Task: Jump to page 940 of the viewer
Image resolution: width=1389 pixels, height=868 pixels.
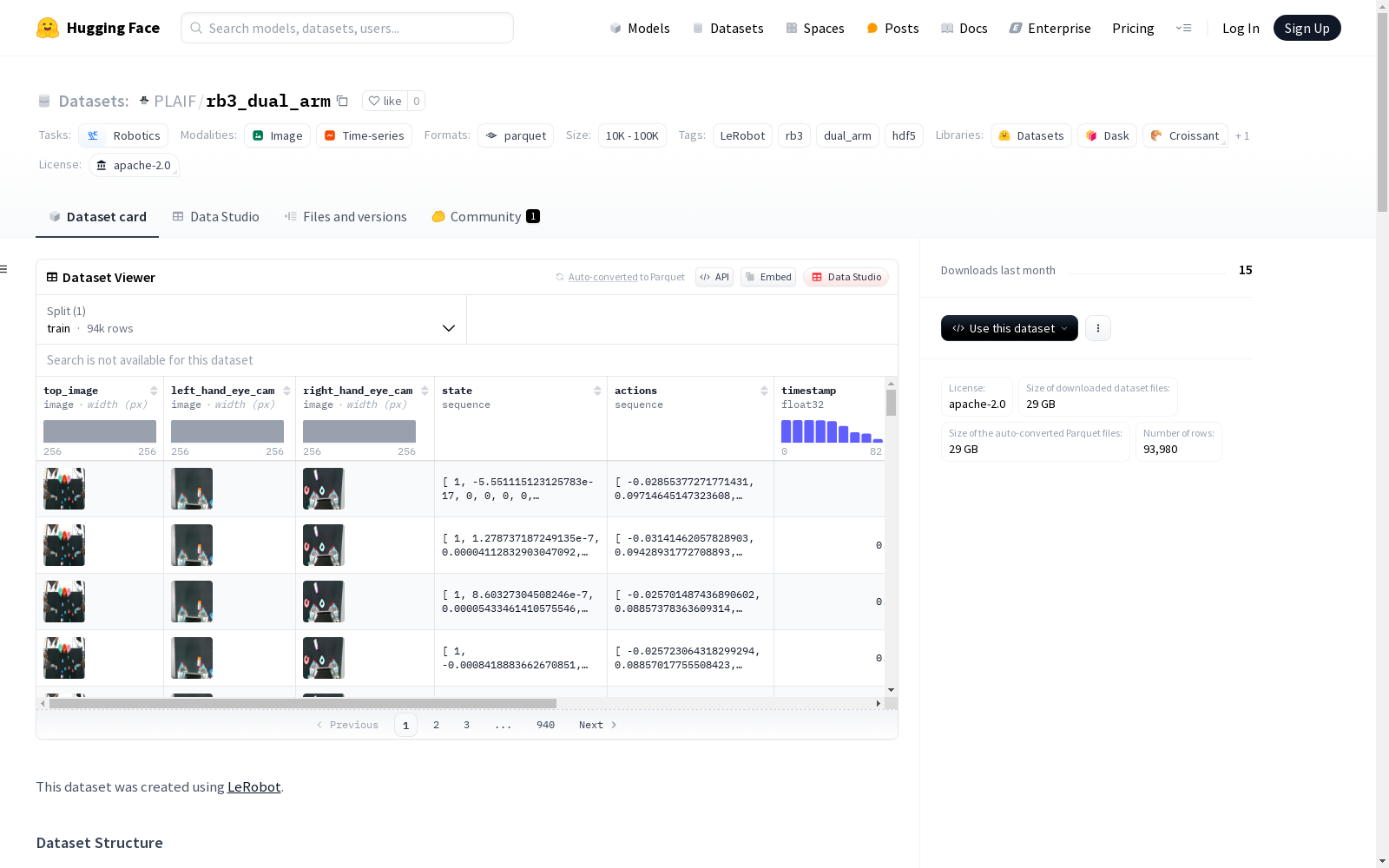Action: click(545, 725)
